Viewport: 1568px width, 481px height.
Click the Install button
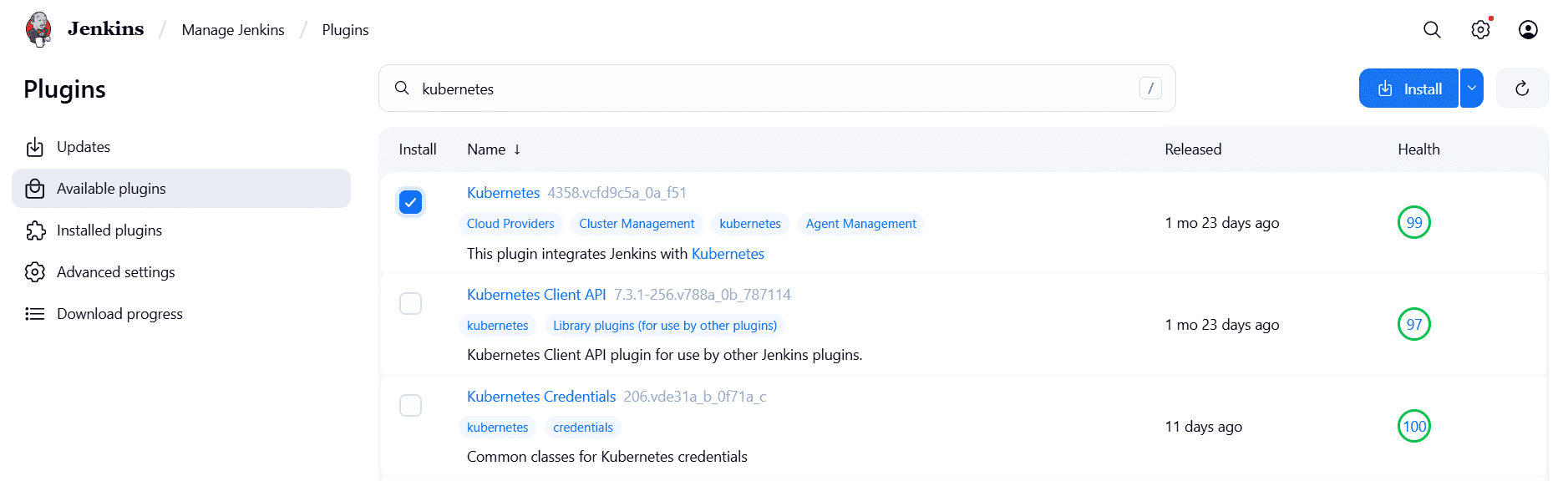coord(1408,89)
